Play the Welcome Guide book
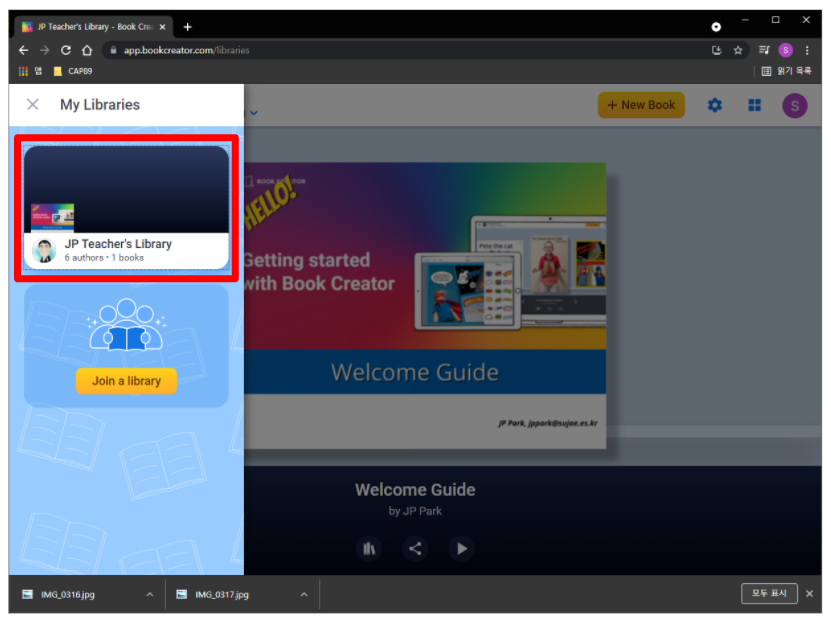Viewport: 831px width, 620px height. click(462, 548)
